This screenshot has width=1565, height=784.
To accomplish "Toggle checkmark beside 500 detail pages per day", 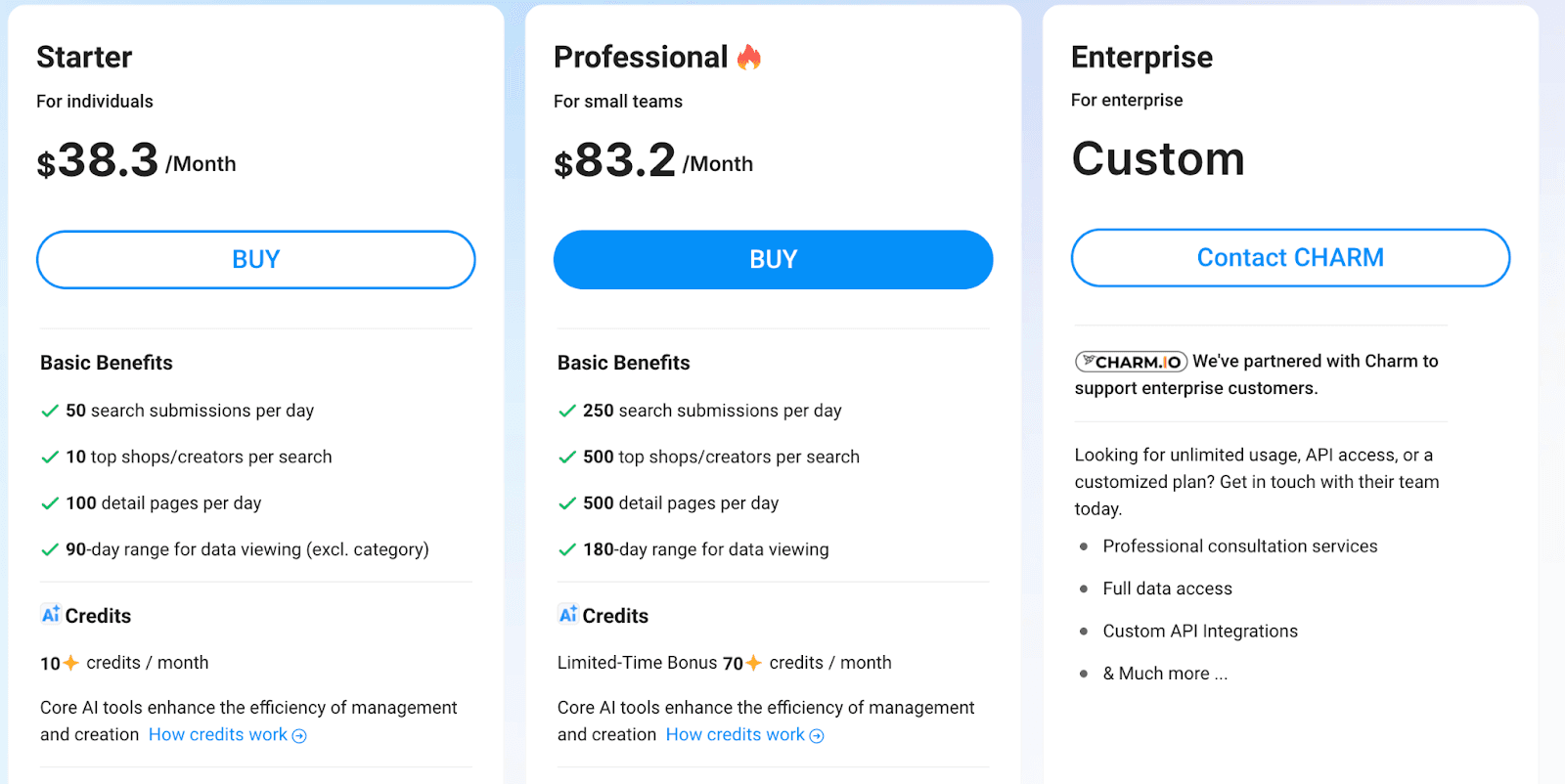I will 567,503.
